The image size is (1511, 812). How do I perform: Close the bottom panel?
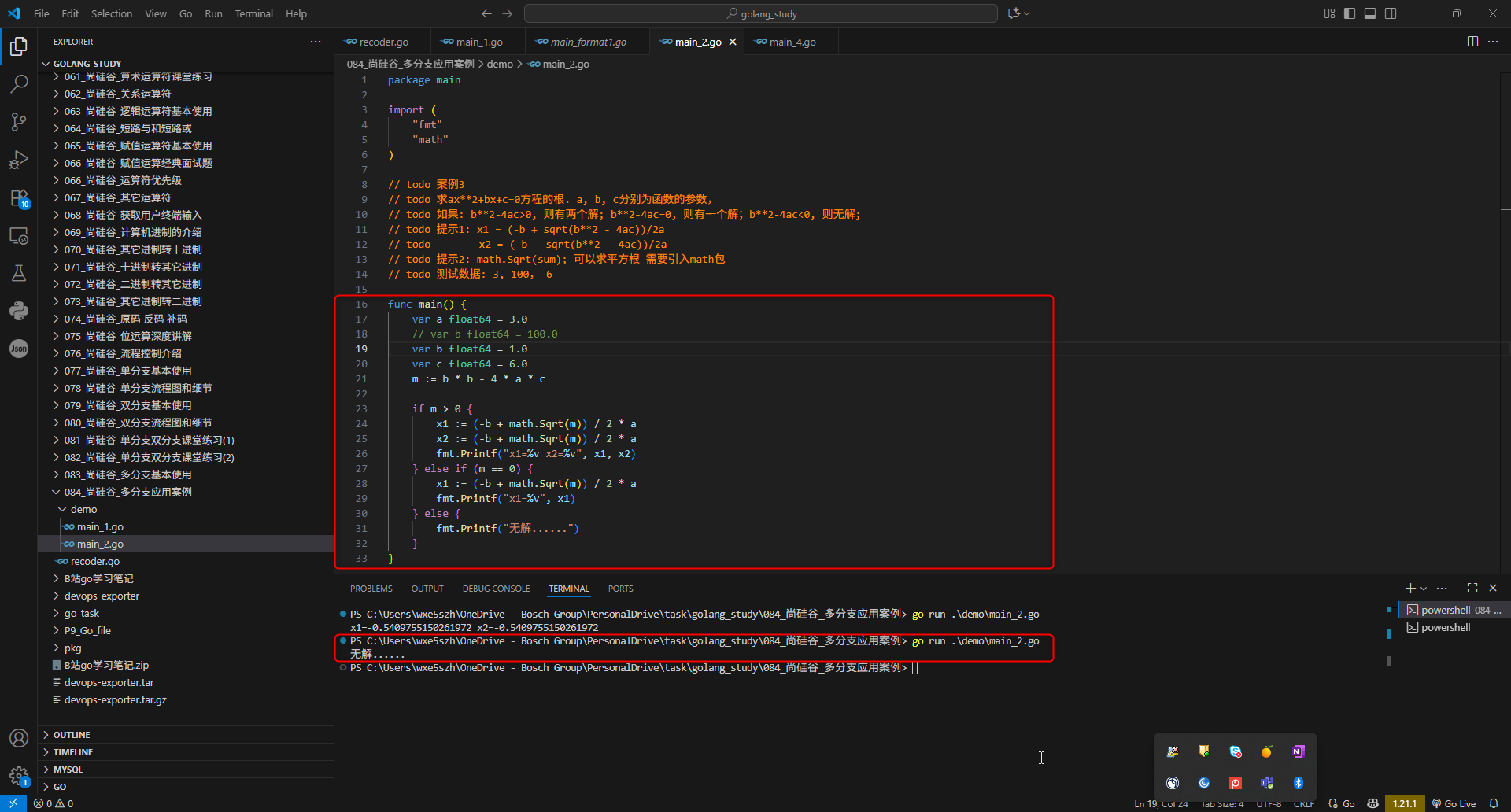coord(1493,588)
